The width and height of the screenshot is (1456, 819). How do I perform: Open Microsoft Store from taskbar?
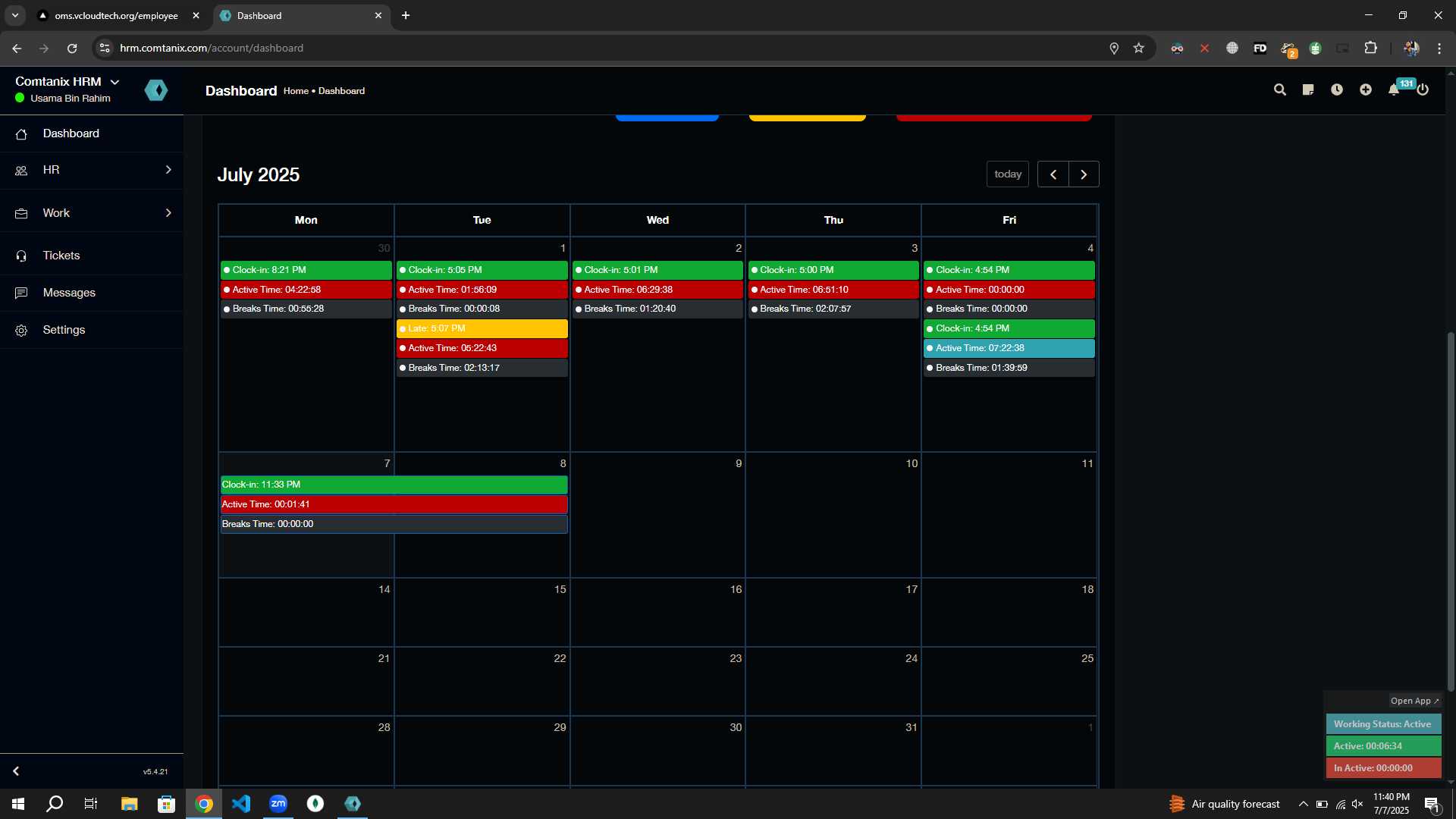[x=166, y=804]
